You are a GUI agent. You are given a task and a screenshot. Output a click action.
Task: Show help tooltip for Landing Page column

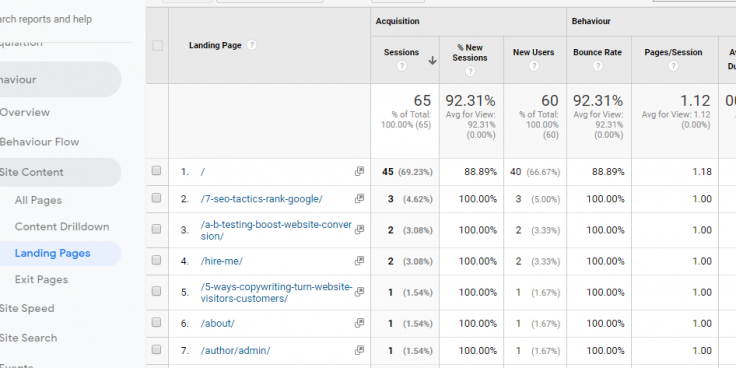[x=252, y=45]
